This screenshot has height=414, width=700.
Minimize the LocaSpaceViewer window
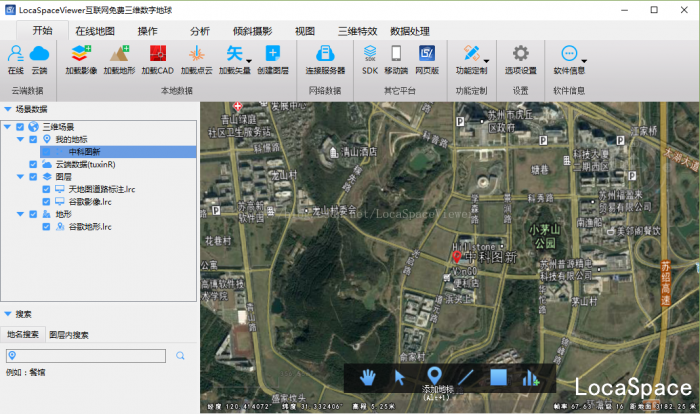pos(625,10)
